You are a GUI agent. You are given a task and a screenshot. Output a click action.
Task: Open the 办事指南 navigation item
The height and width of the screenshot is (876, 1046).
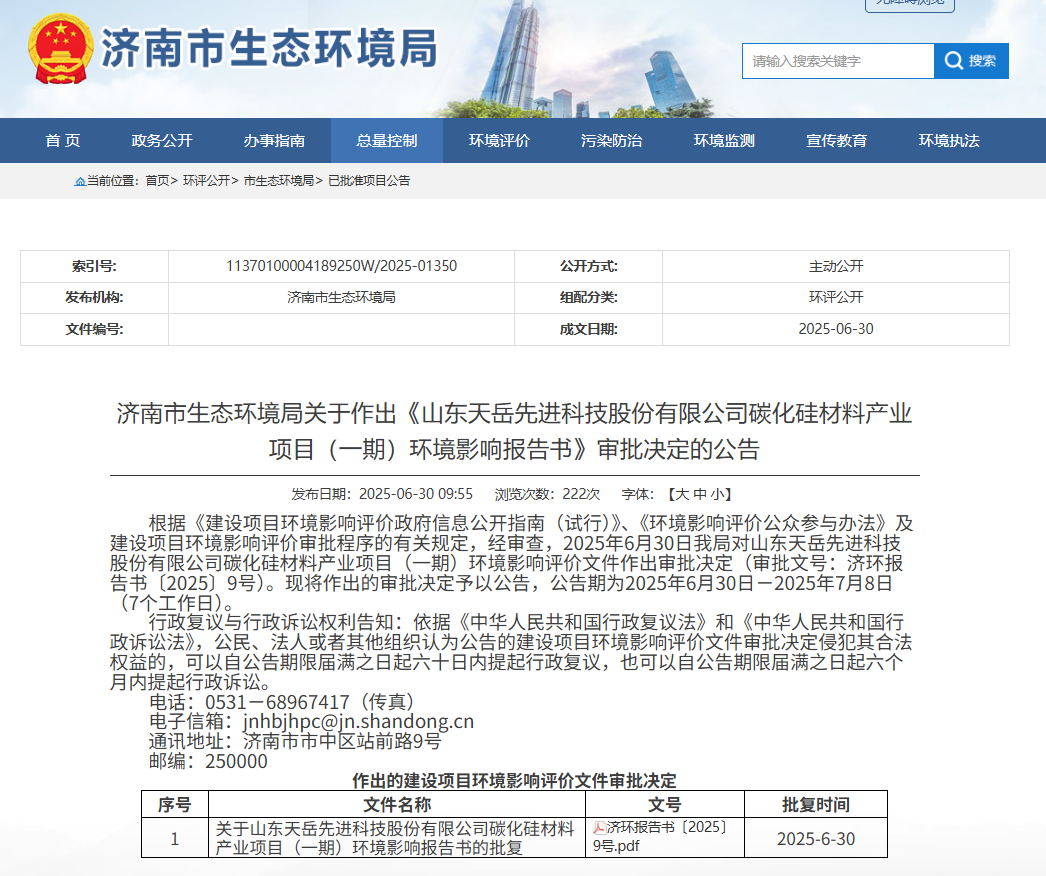(274, 141)
